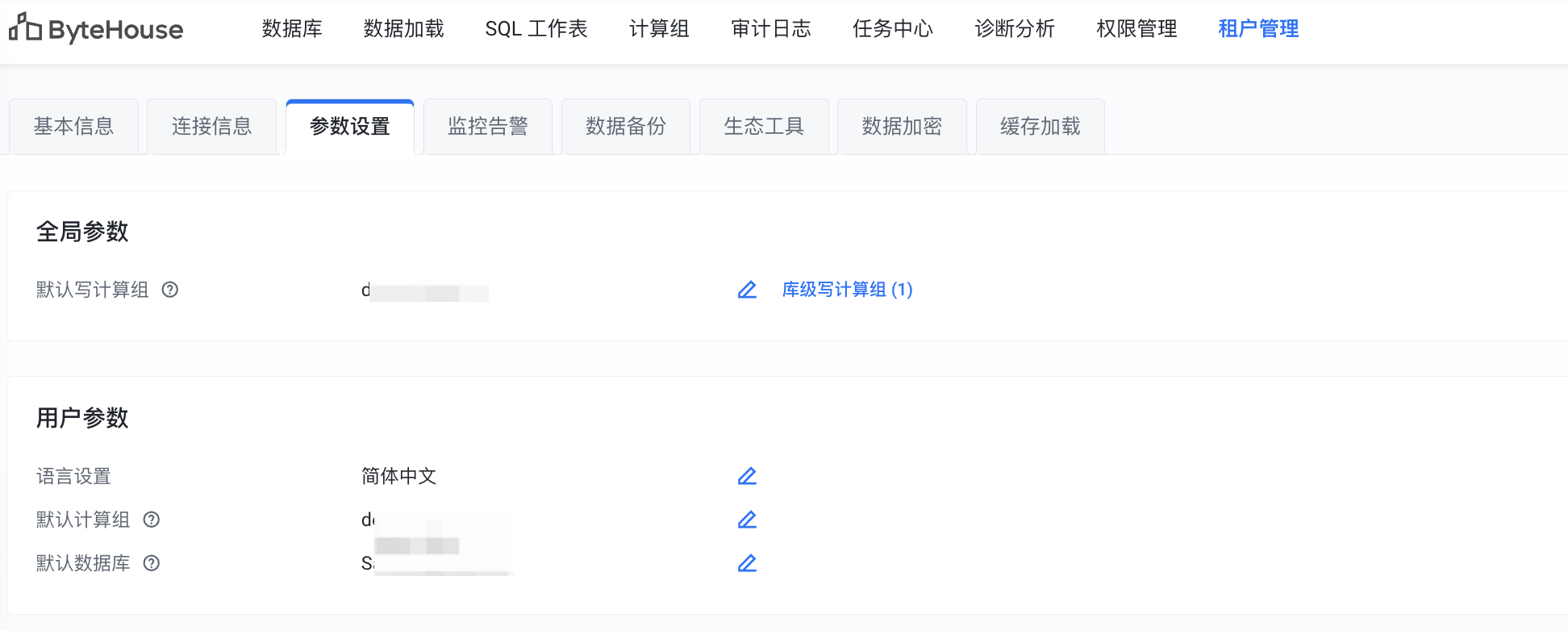Edit the 默认计算组 value
The width and height of the screenshot is (1568, 631).
747,520
